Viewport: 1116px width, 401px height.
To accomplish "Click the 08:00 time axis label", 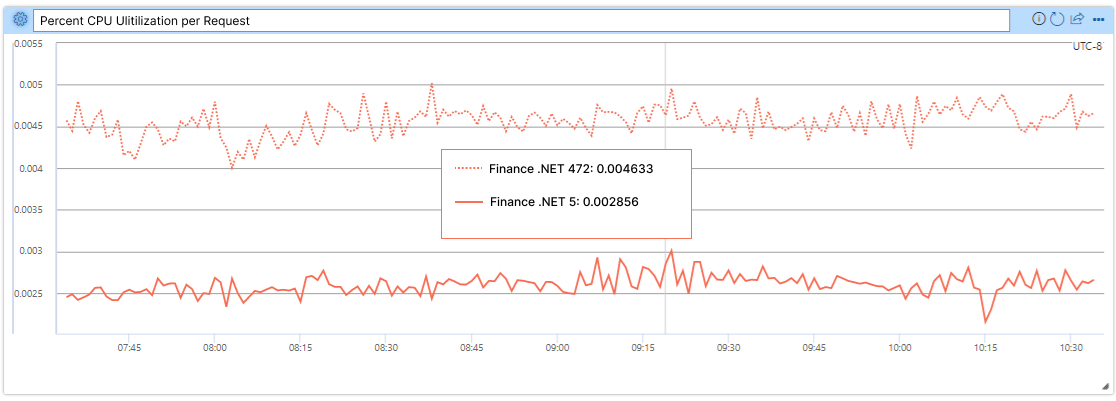I will click(214, 348).
